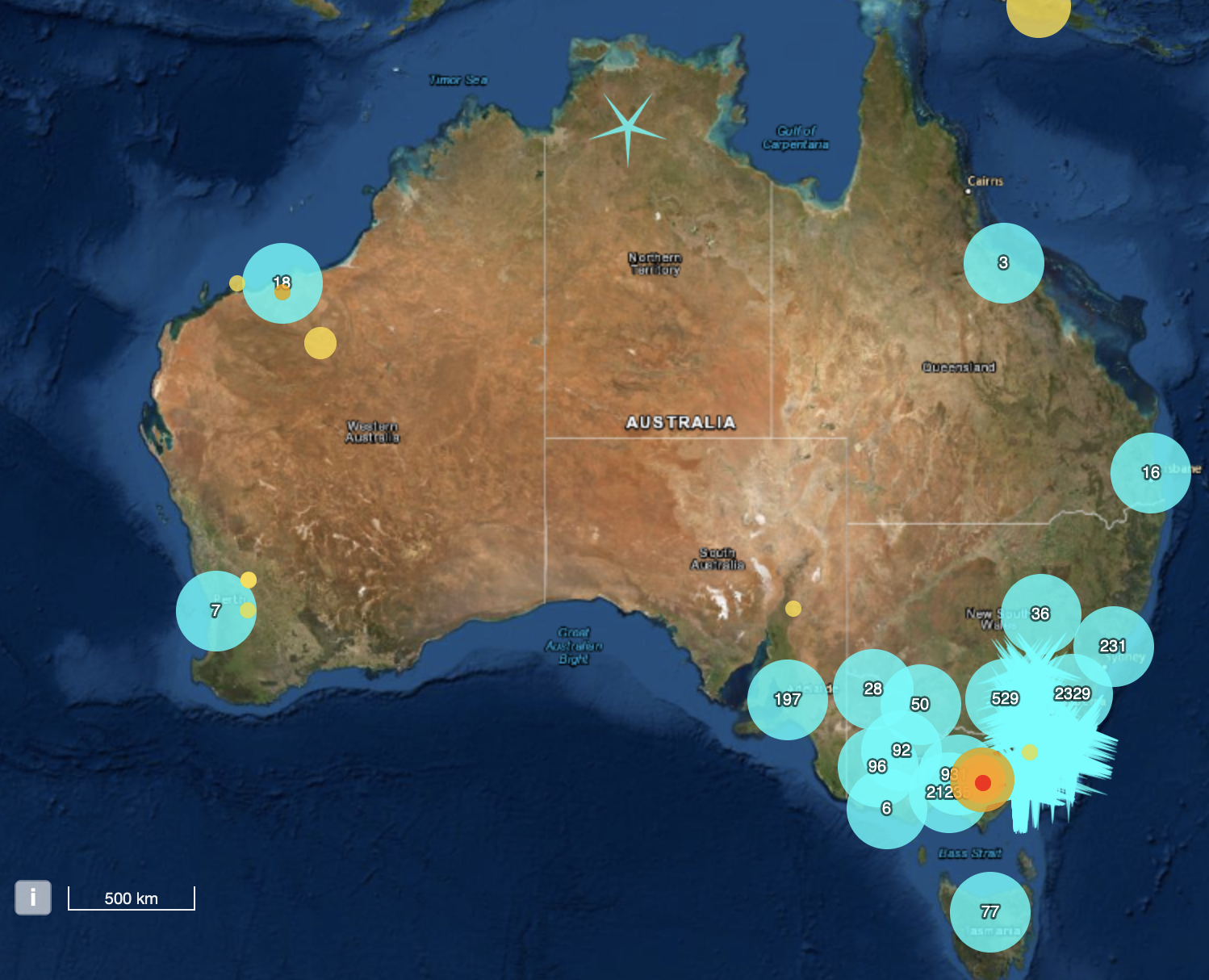Image resolution: width=1209 pixels, height=980 pixels.
Task: Click the Tasmania cluster labeled 77
Action: pos(990,912)
